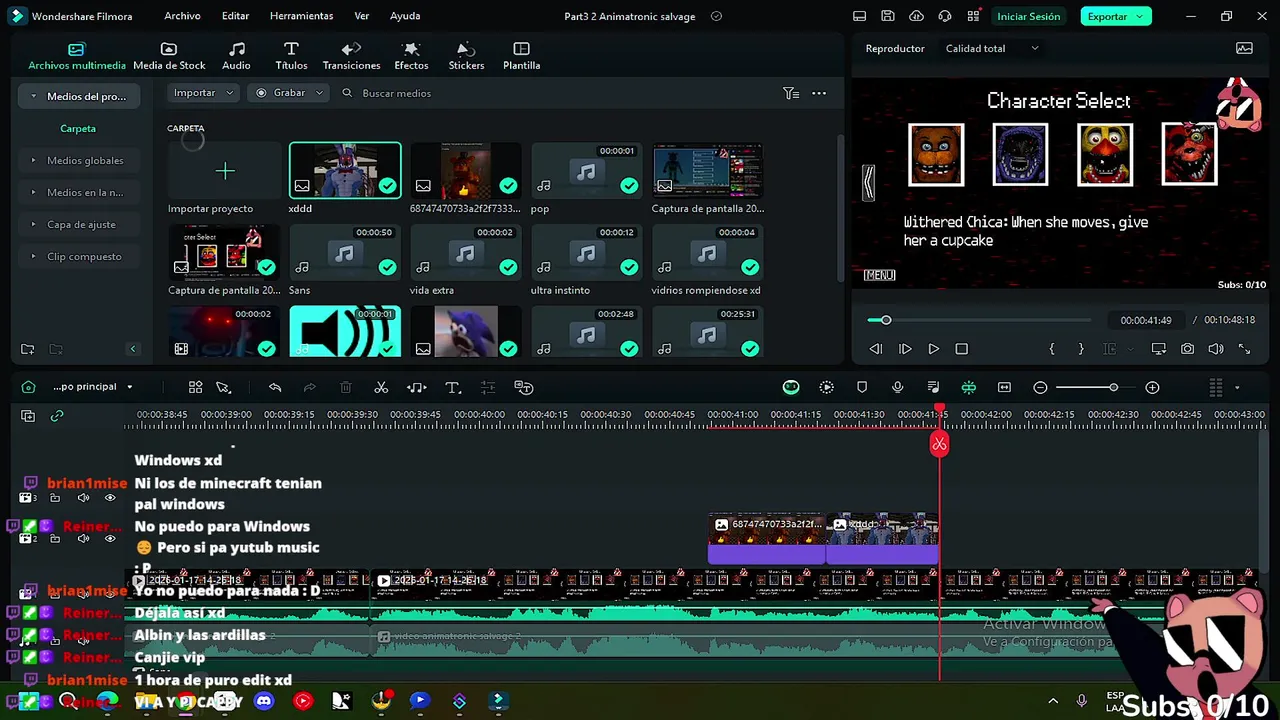Click the preview image scope icon

pyautogui.click(x=1244, y=48)
